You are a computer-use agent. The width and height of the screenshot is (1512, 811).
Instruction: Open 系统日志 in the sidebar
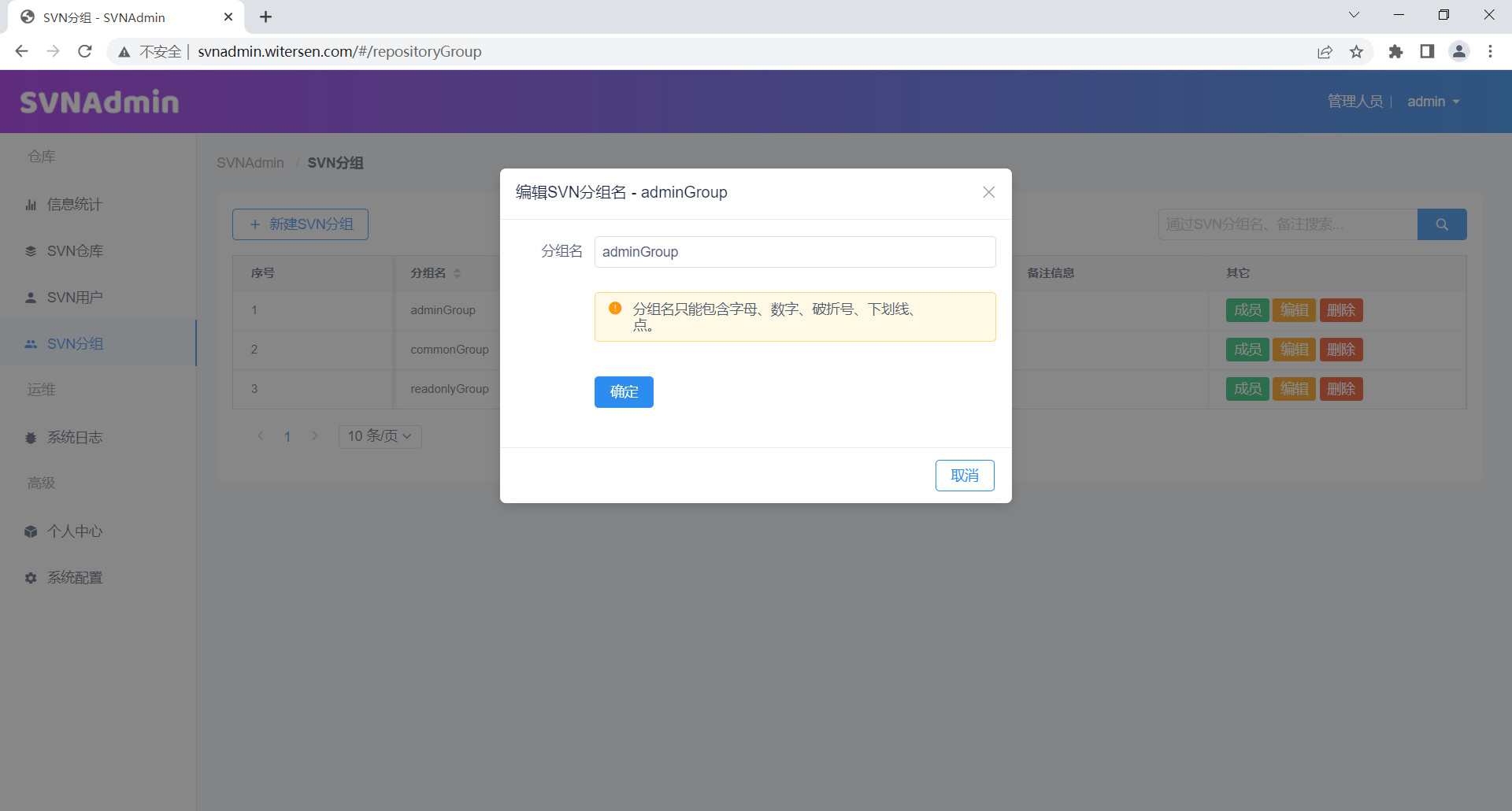[75, 438]
